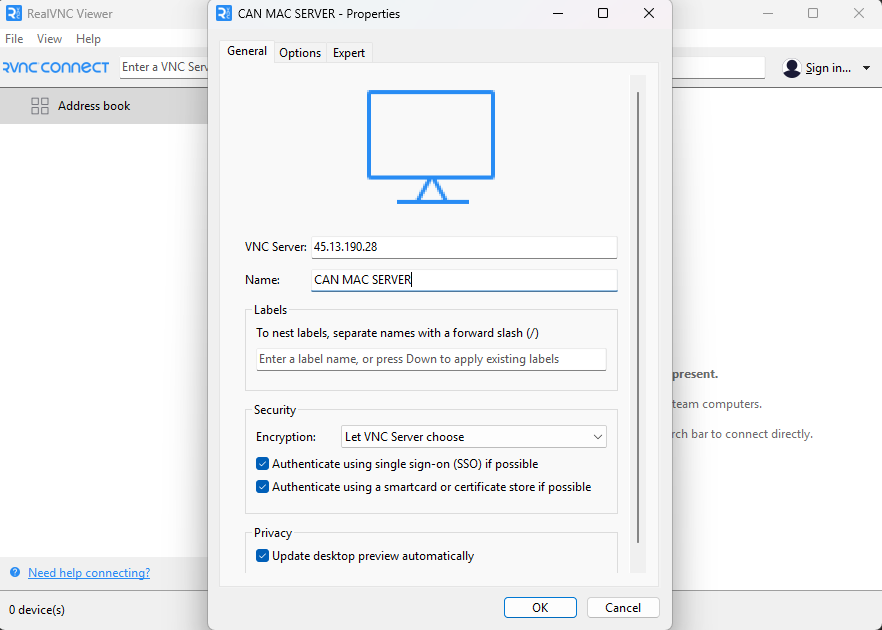
Task: Click the Cancel button
Action: pos(623,608)
